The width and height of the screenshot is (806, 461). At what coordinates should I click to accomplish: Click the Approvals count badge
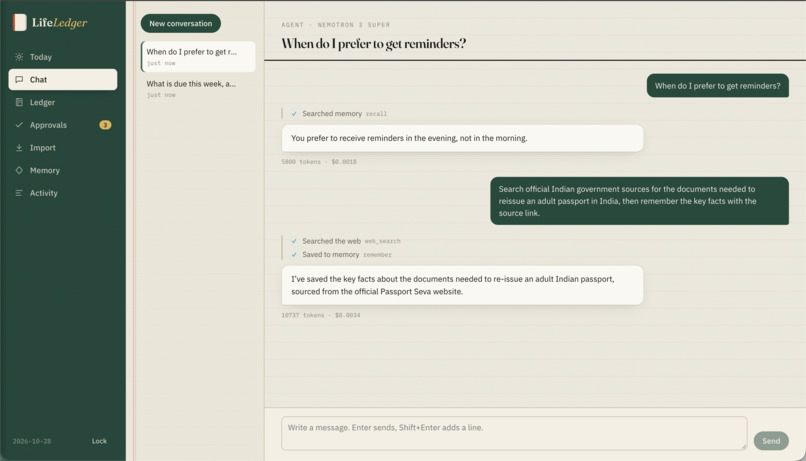[x=105, y=125]
